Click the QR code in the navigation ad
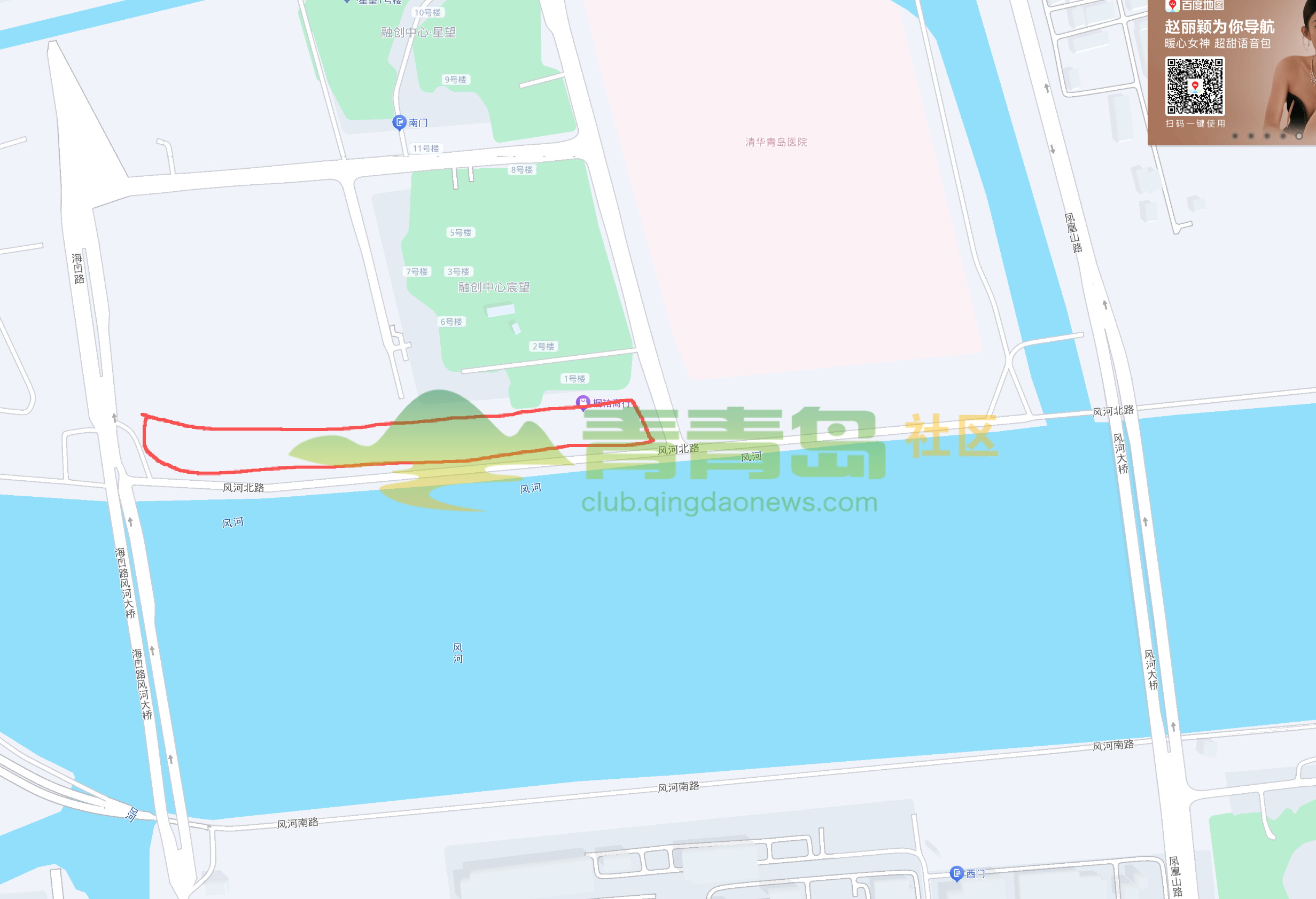This screenshot has width=1316, height=899. [x=1195, y=86]
